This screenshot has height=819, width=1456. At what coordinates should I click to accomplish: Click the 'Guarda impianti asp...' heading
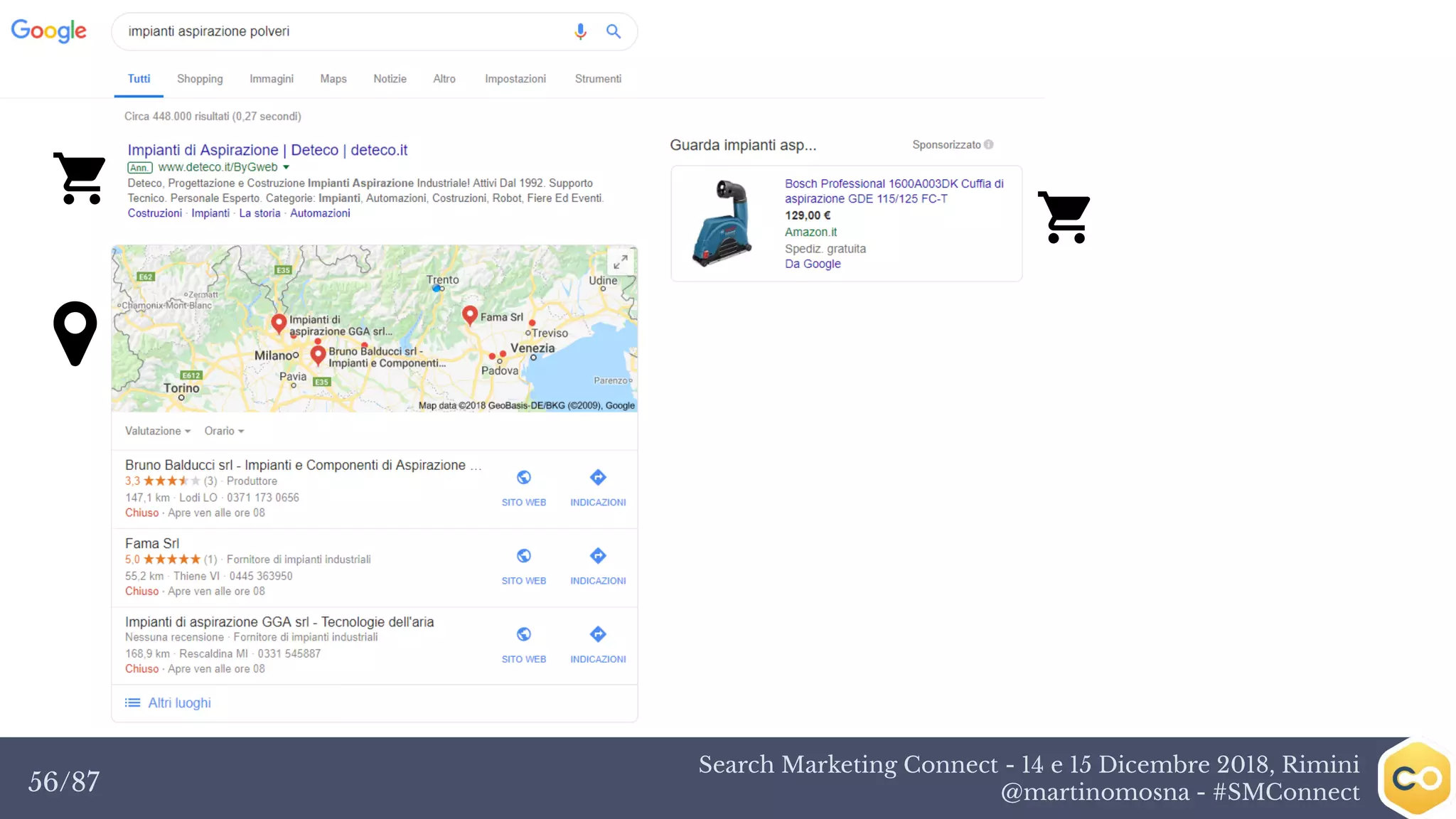[x=743, y=145]
